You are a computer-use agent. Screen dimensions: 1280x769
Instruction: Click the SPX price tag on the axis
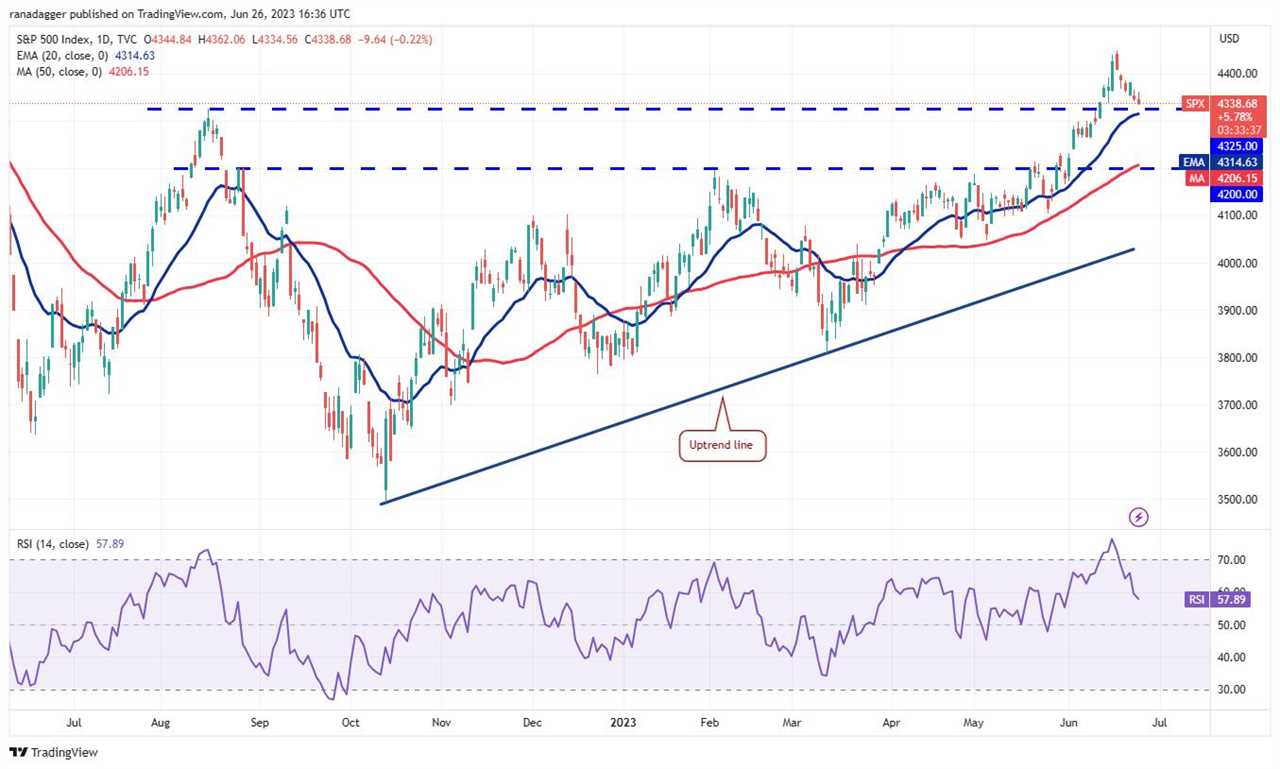pyautogui.click(x=1195, y=103)
